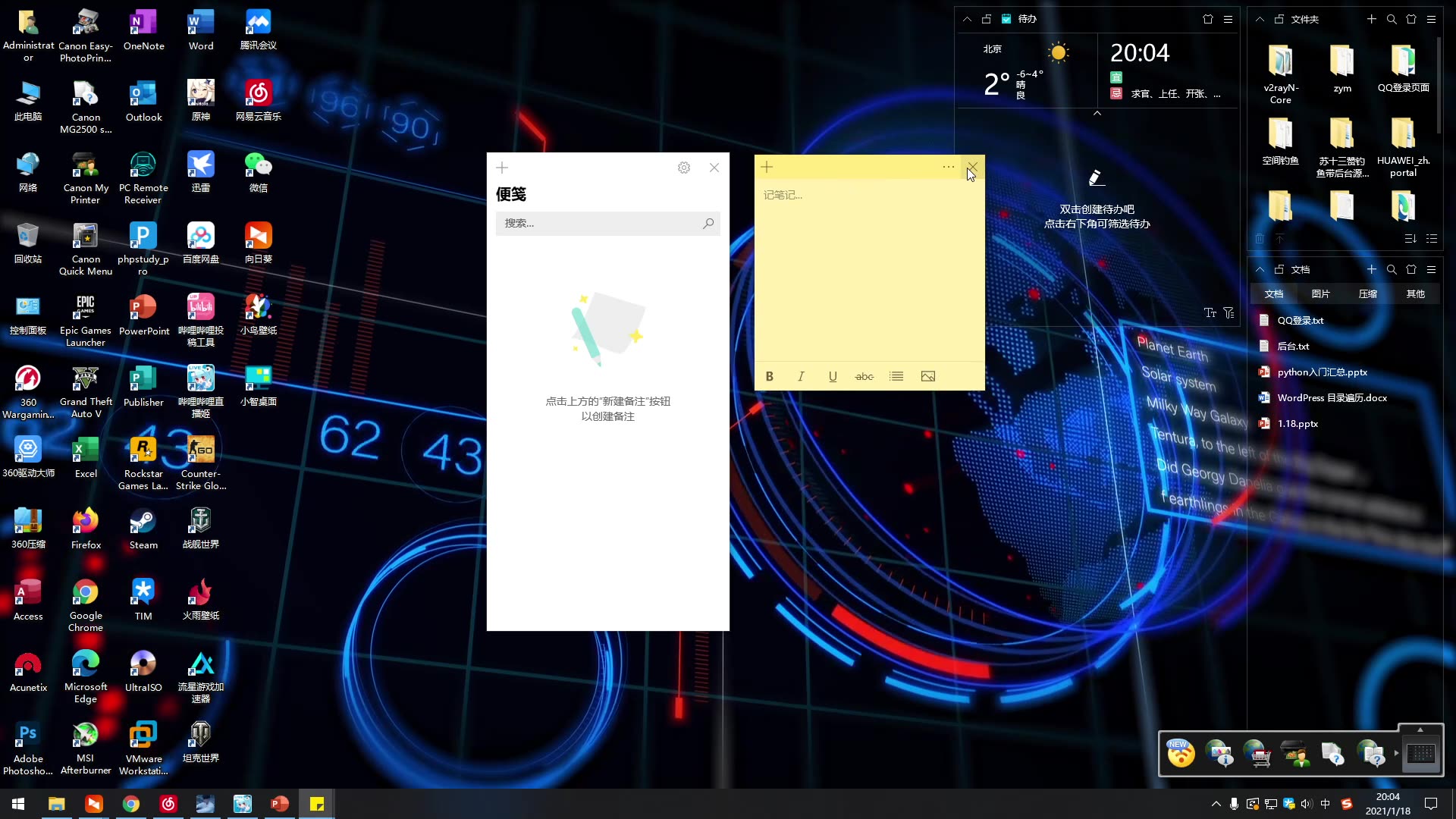Viewport: 1456px width, 819px height.
Task: Click the Underline formatting icon
Action: (x=833, y=377)
